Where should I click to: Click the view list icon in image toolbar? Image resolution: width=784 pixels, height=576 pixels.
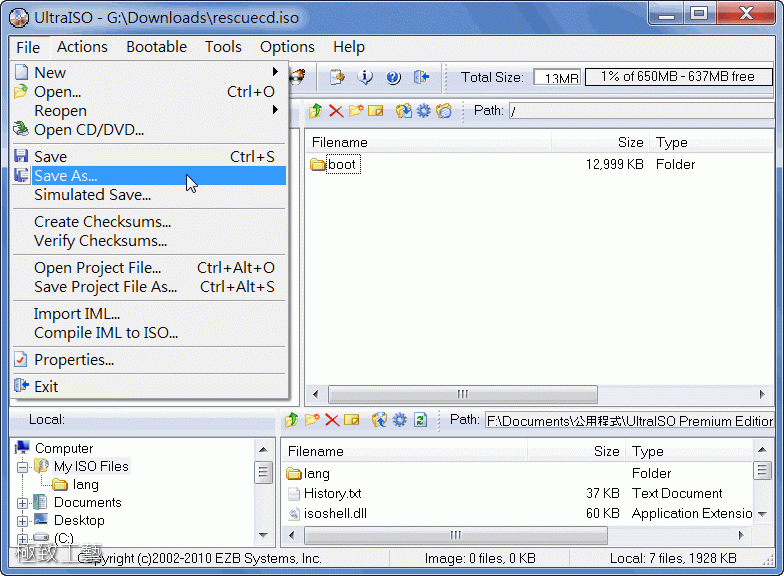pyautogui.click(x=444, y=110)
